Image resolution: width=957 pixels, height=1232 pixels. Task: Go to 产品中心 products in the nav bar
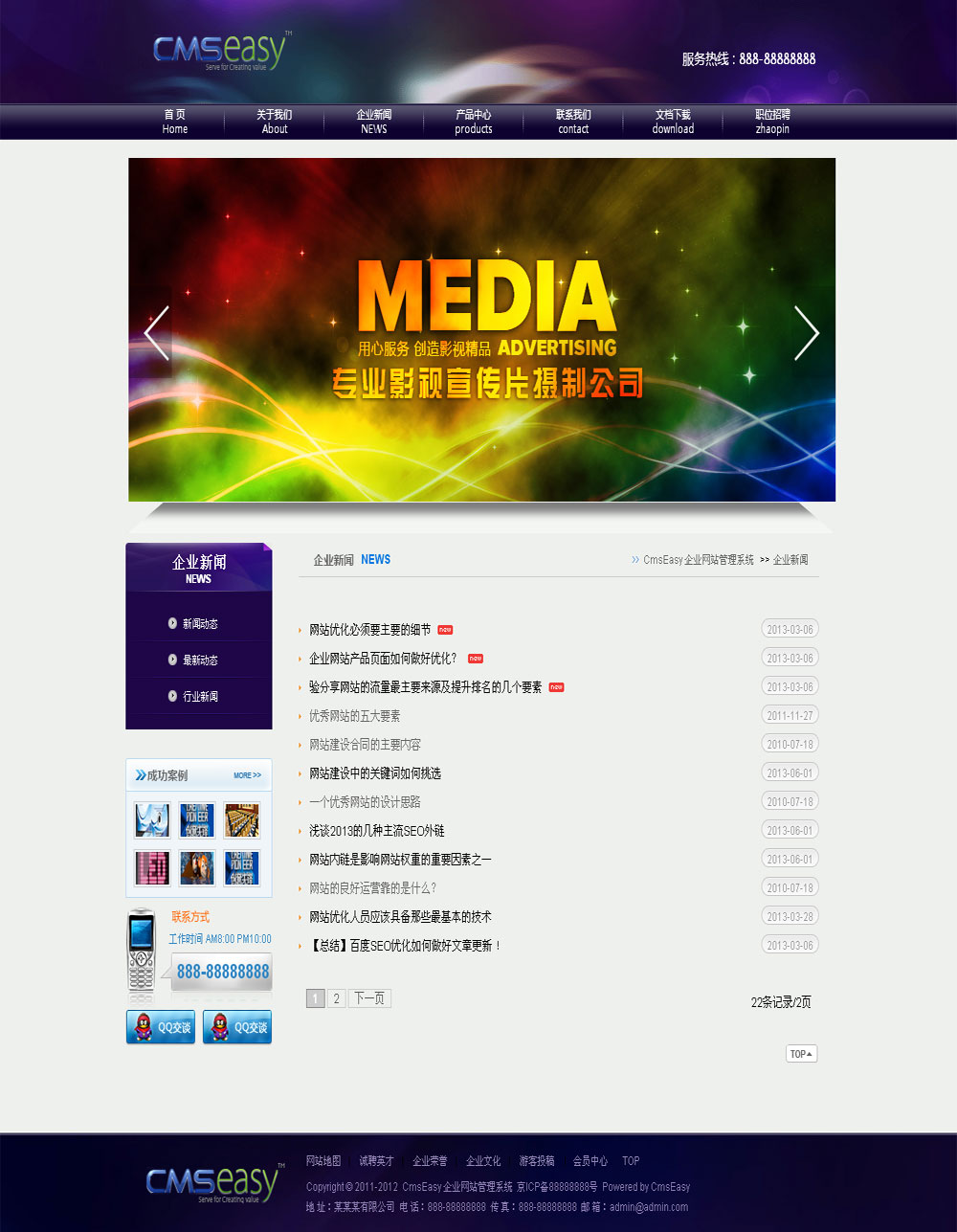[473, 122]
